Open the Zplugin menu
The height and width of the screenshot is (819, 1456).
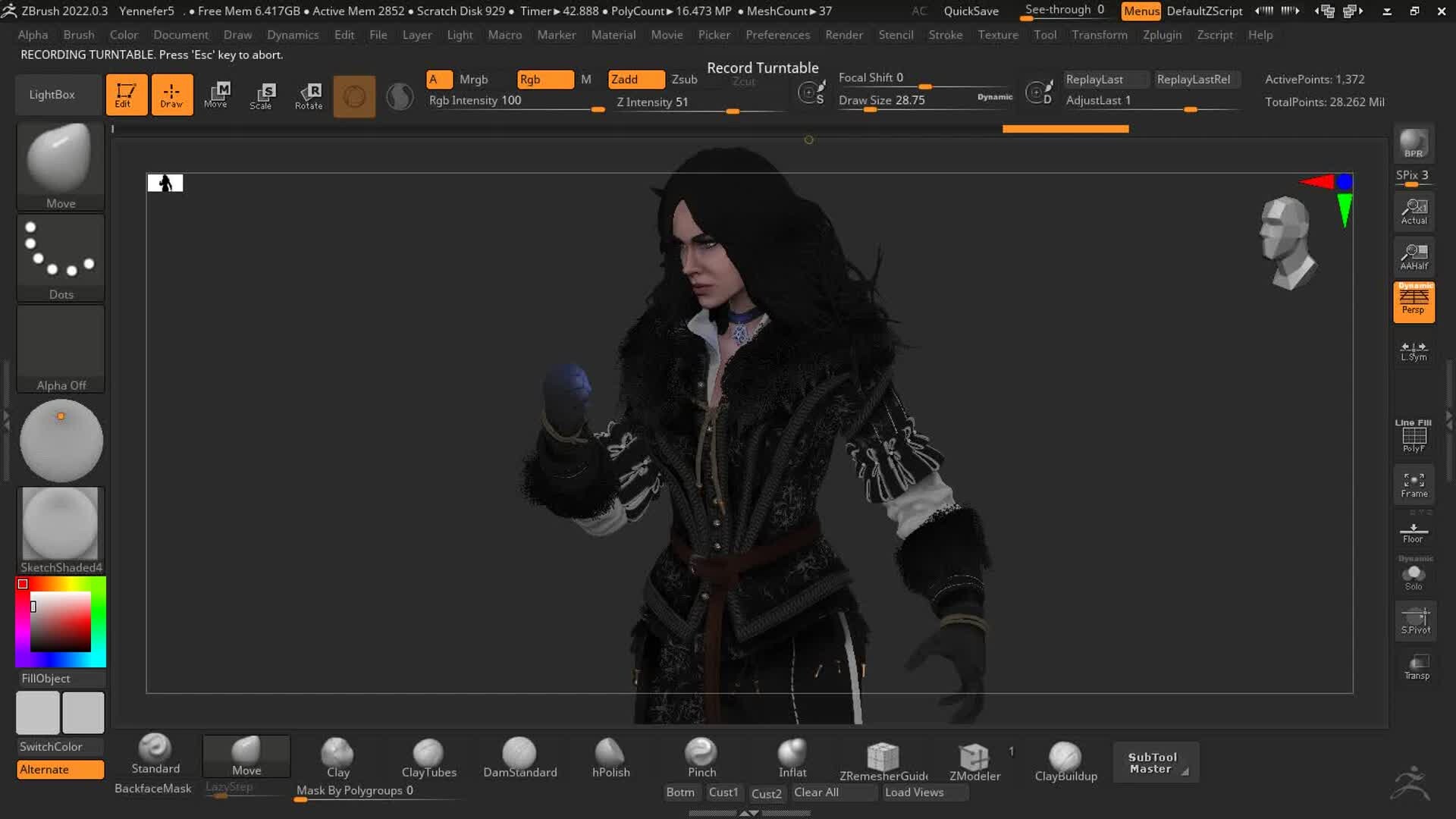point(1163,35)
